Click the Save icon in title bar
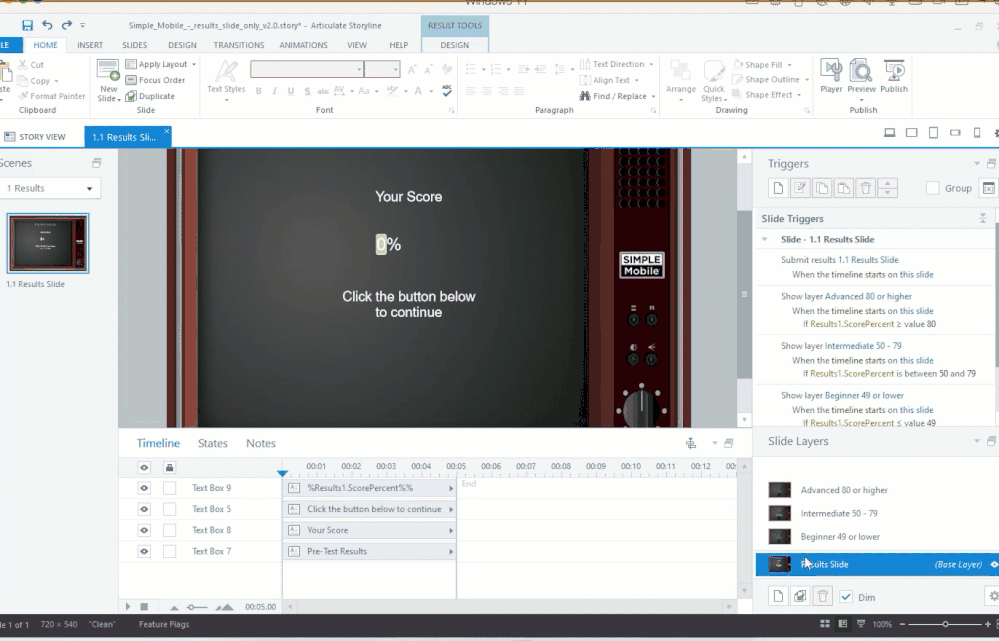Image resolution: width=999 pixels, height=641 pixels. point(27,25)
